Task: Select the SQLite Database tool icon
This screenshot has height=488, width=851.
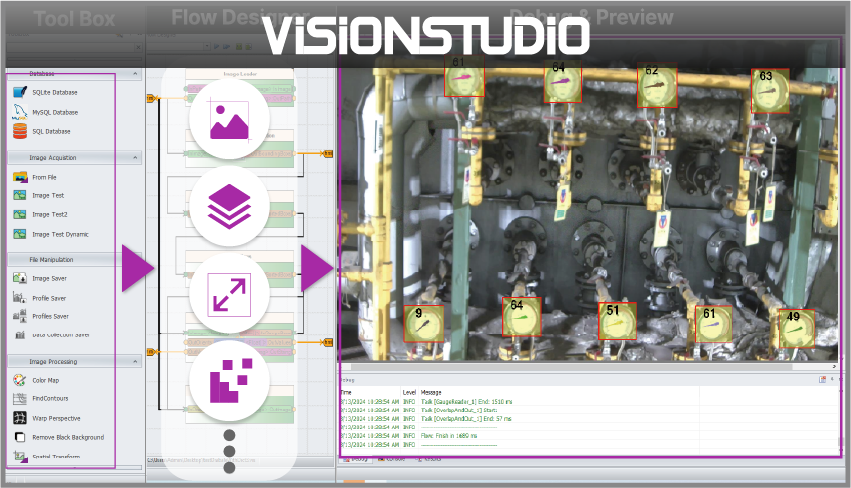Action: (x=20, y=92)
